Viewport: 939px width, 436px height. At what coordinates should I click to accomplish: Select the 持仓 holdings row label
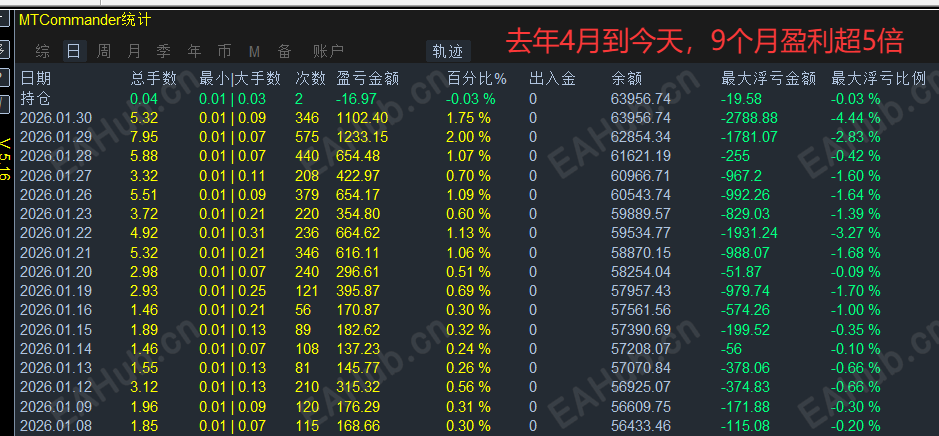(35, 98)
